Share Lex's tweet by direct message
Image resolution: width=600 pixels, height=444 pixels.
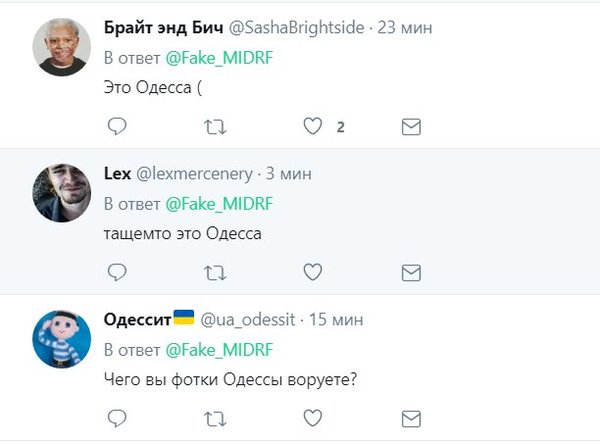[410, 272]
